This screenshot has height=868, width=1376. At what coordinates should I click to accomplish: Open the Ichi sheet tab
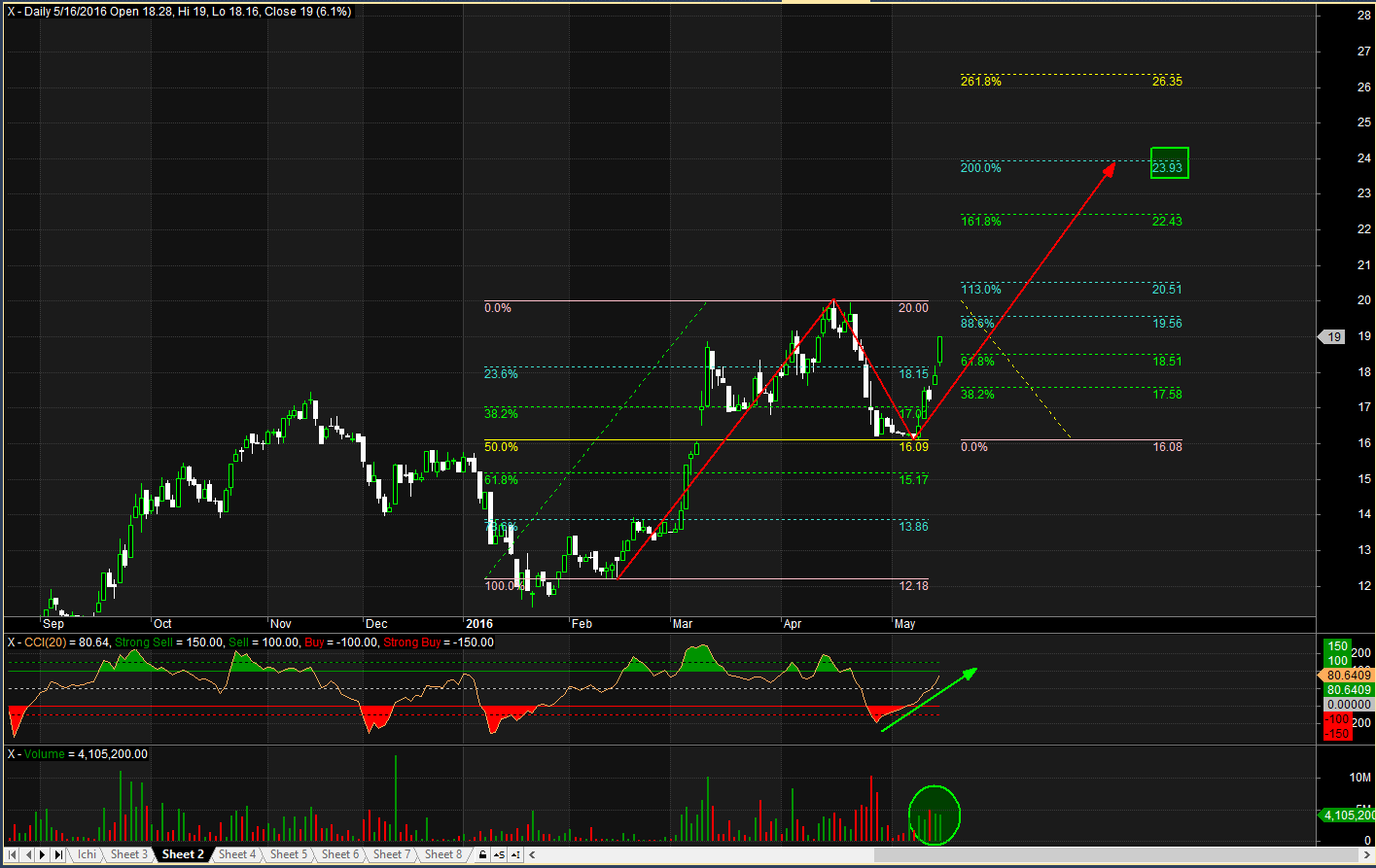tap(87, 854)
